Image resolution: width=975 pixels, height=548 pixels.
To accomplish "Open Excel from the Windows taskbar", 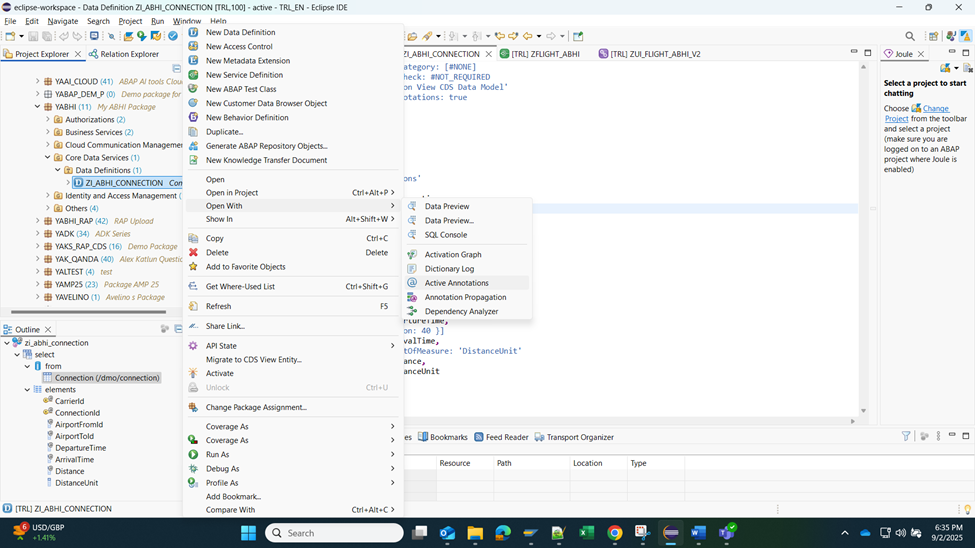I will click(587, 533).
